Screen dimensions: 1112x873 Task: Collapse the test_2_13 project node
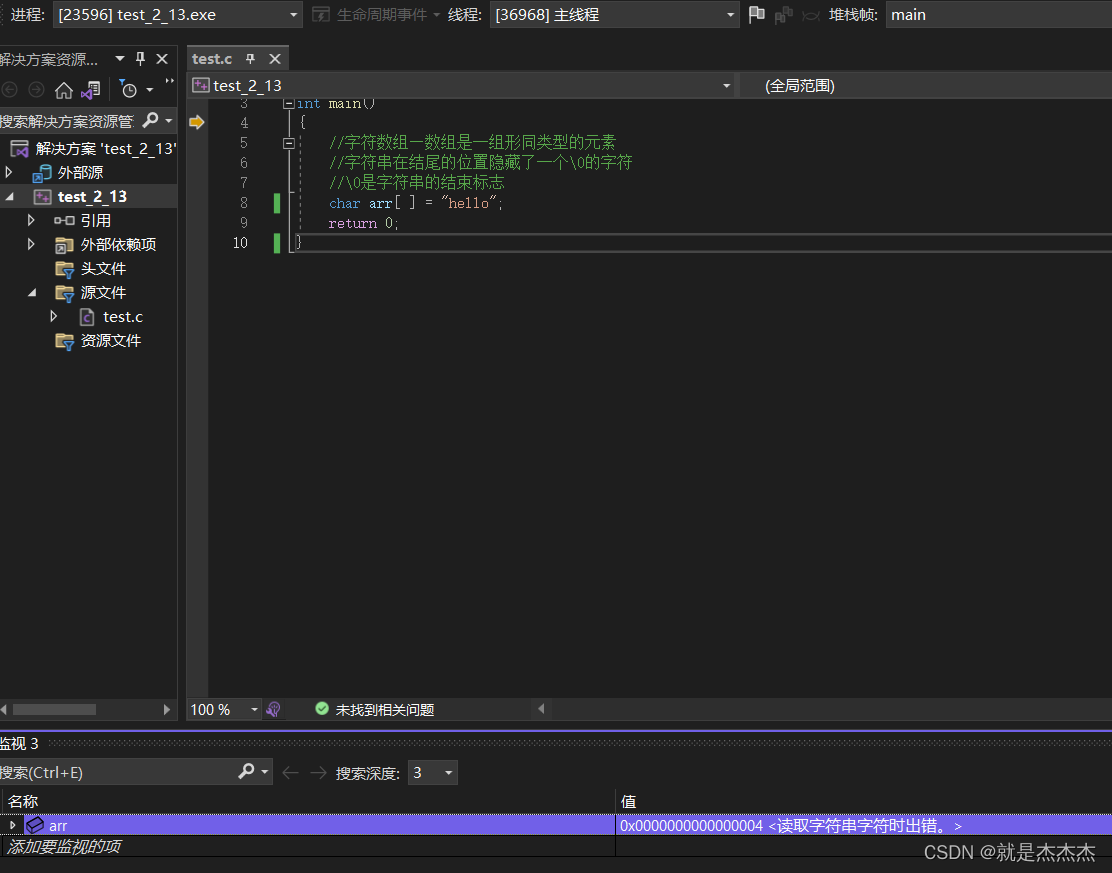pyautogui.click(x=10, y=196)
